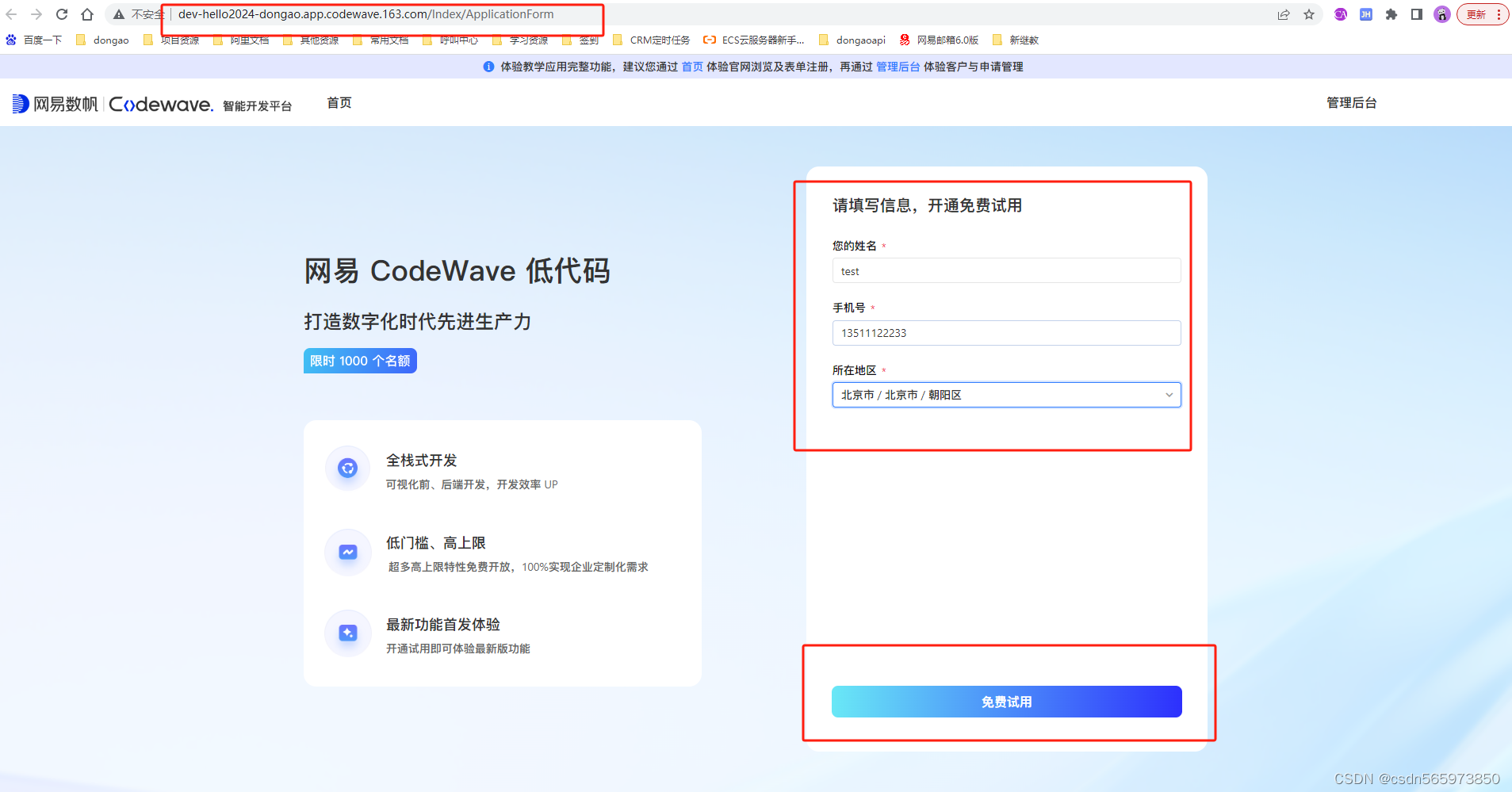Click the 网易数帆 CodeWave logo

[x=152, y=104]
